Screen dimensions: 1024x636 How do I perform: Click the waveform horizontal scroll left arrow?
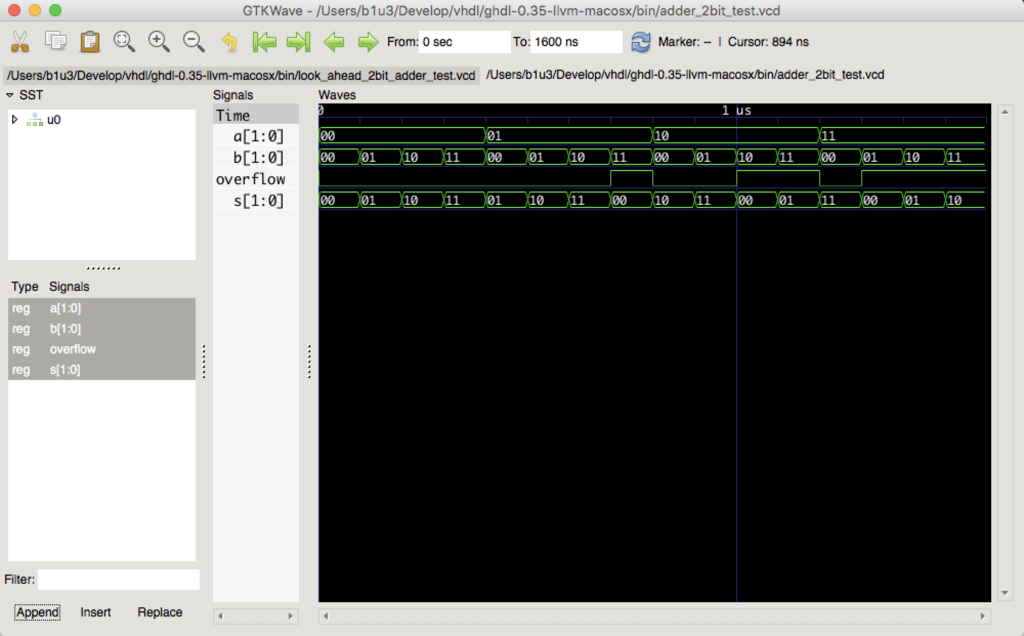(326, 616)
